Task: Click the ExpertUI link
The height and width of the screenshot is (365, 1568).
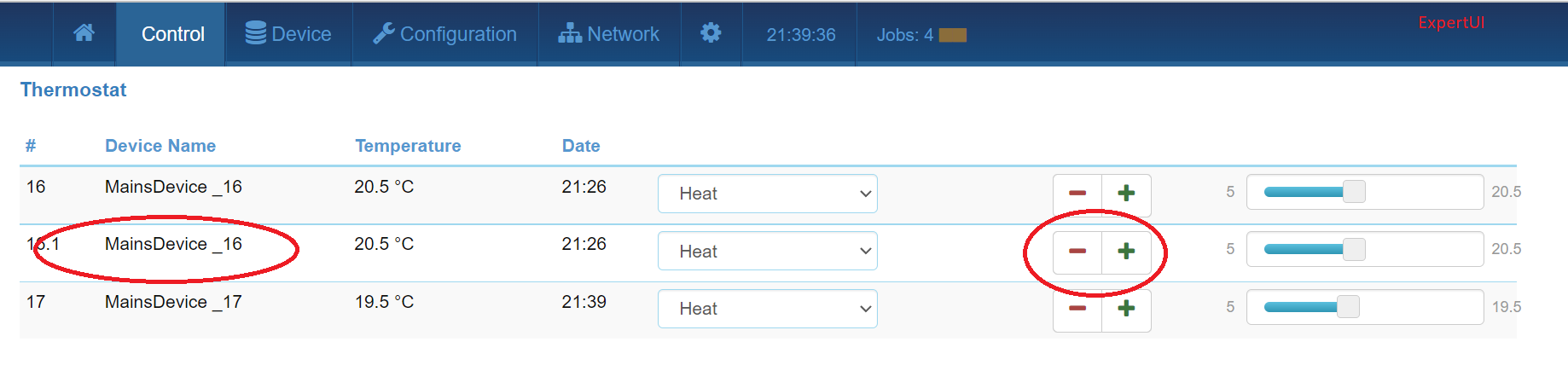Action: (1450, 23)
